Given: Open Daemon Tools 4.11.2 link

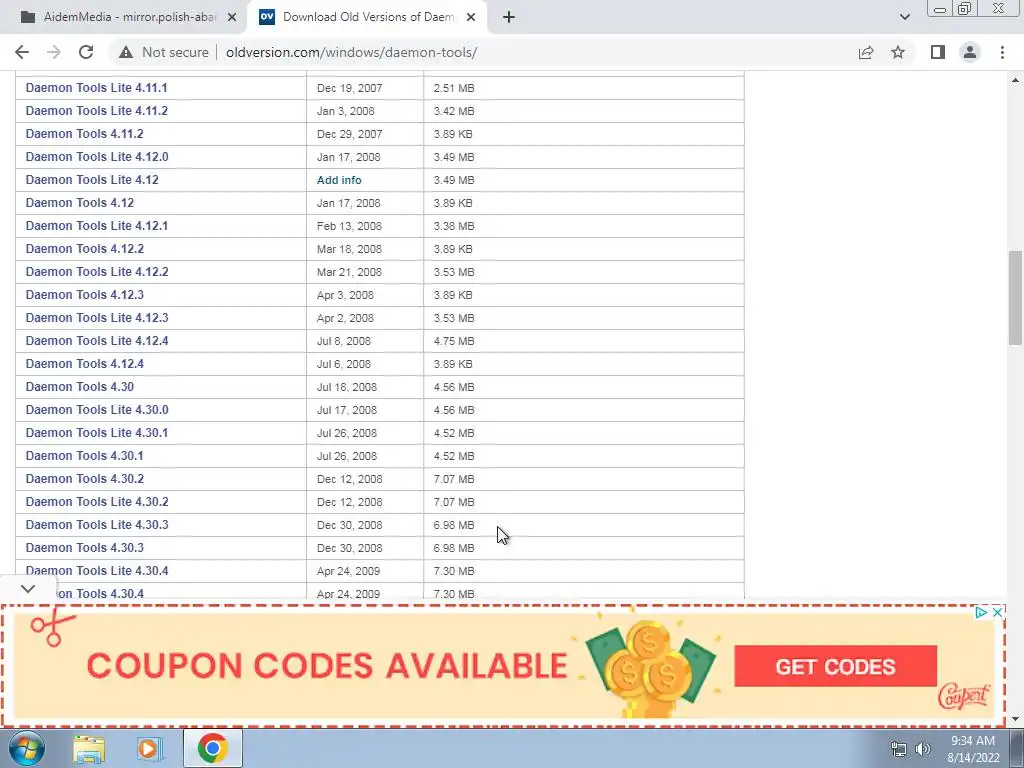Looking at the screenshot, I should coord(84,133).
